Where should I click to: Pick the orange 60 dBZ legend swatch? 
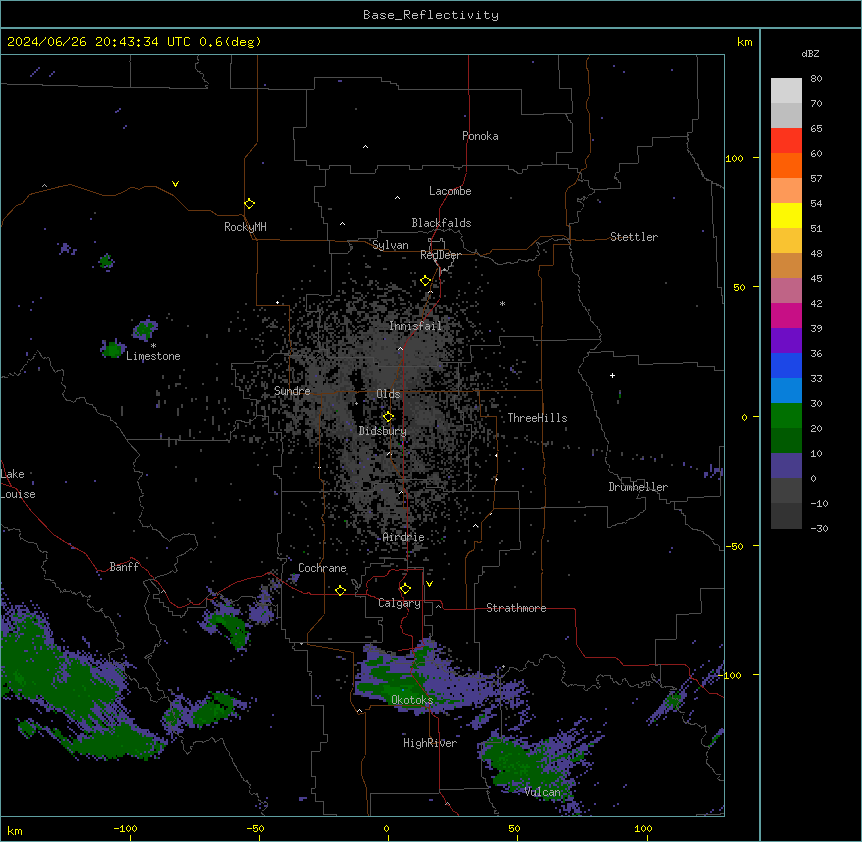click(x=786, y=165)
